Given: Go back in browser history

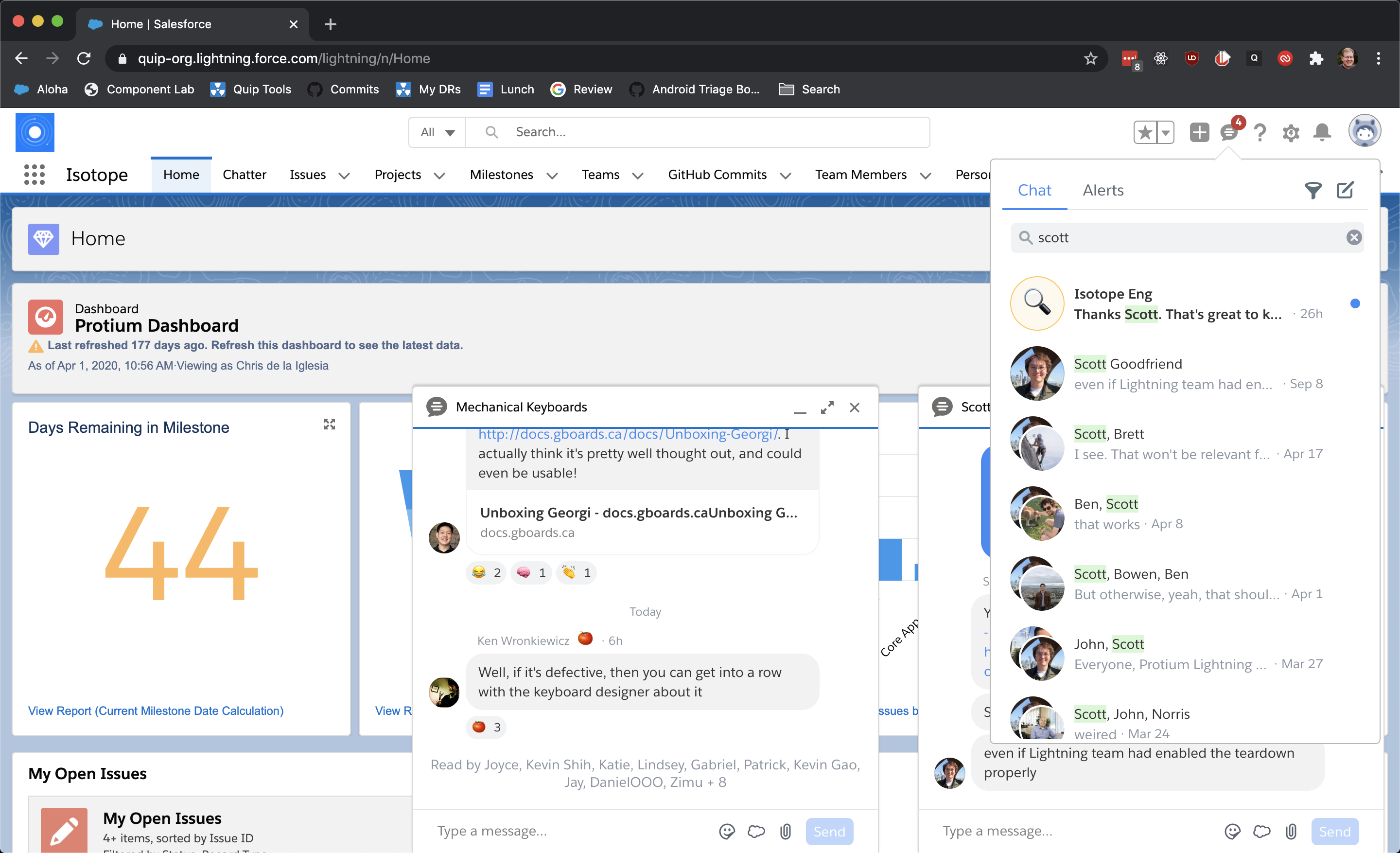Looking at the screenshot, I should (21, 58).
